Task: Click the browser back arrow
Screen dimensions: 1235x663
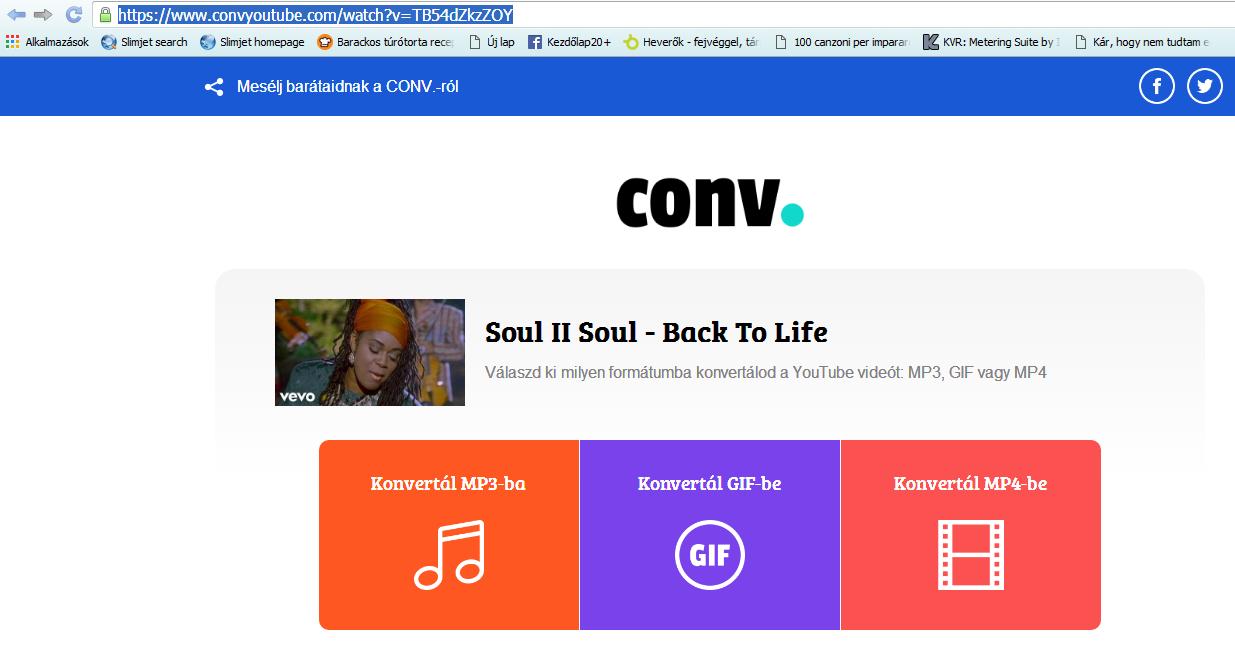Action: coord(16,15)
